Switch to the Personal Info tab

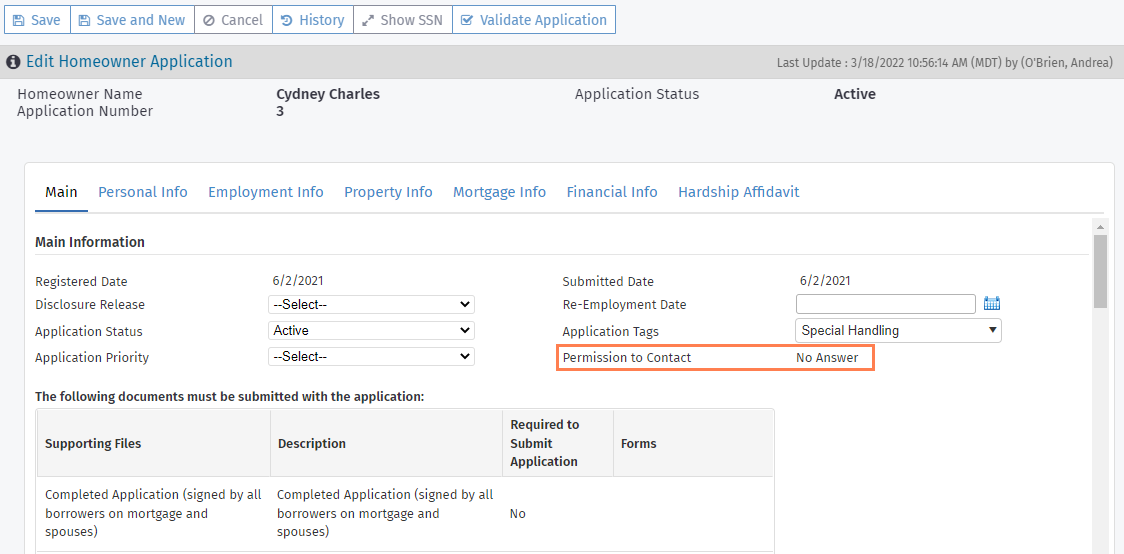[143, 192]
